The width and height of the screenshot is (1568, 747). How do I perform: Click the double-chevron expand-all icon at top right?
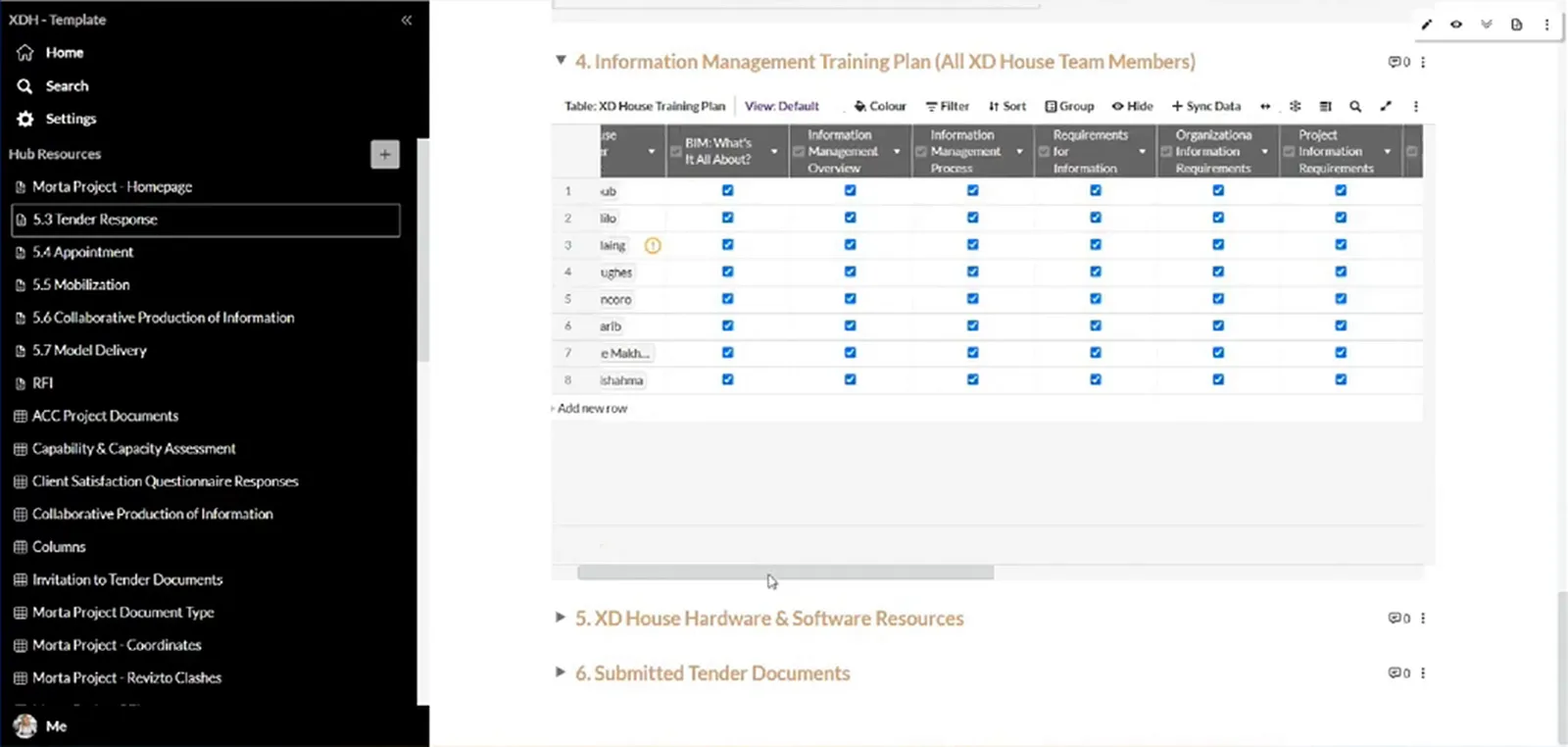[x=1487, y=25]
